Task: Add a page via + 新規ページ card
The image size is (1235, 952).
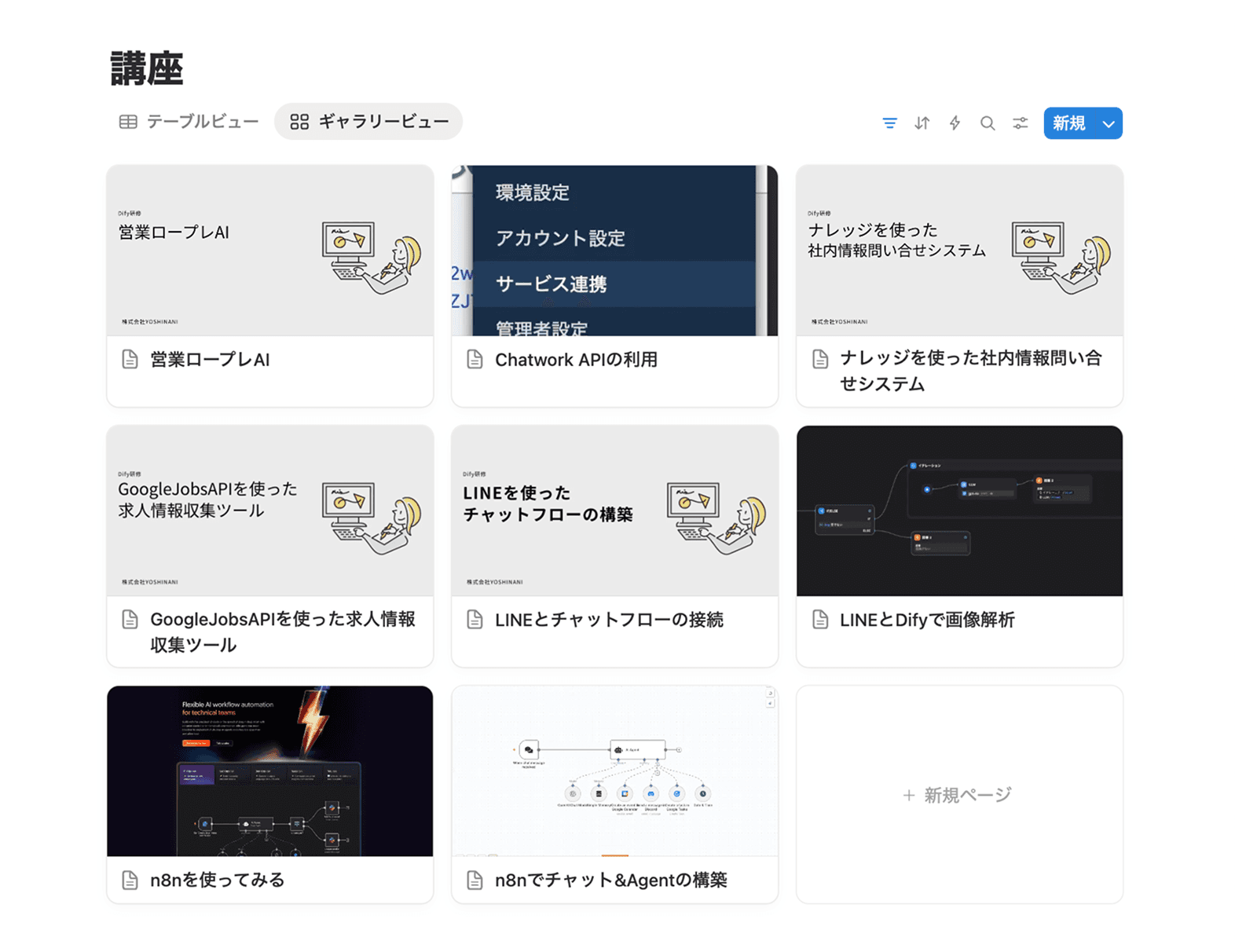Action: (x=959, y=795)
